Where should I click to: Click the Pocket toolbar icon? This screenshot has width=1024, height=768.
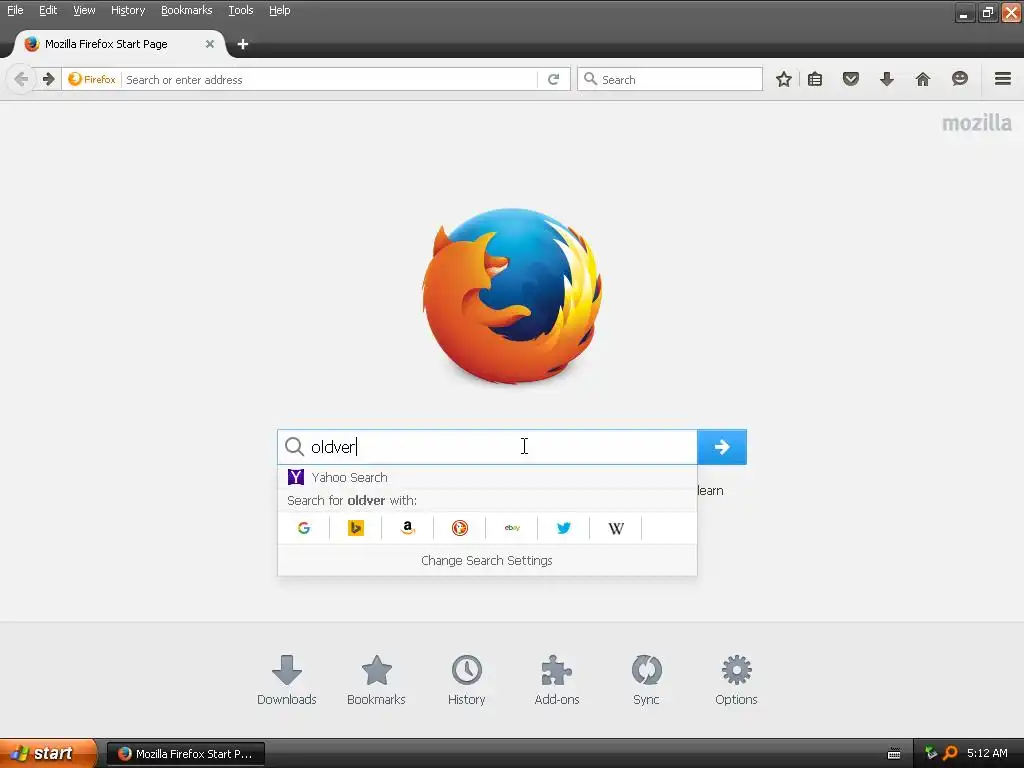(x=850, y=79)
